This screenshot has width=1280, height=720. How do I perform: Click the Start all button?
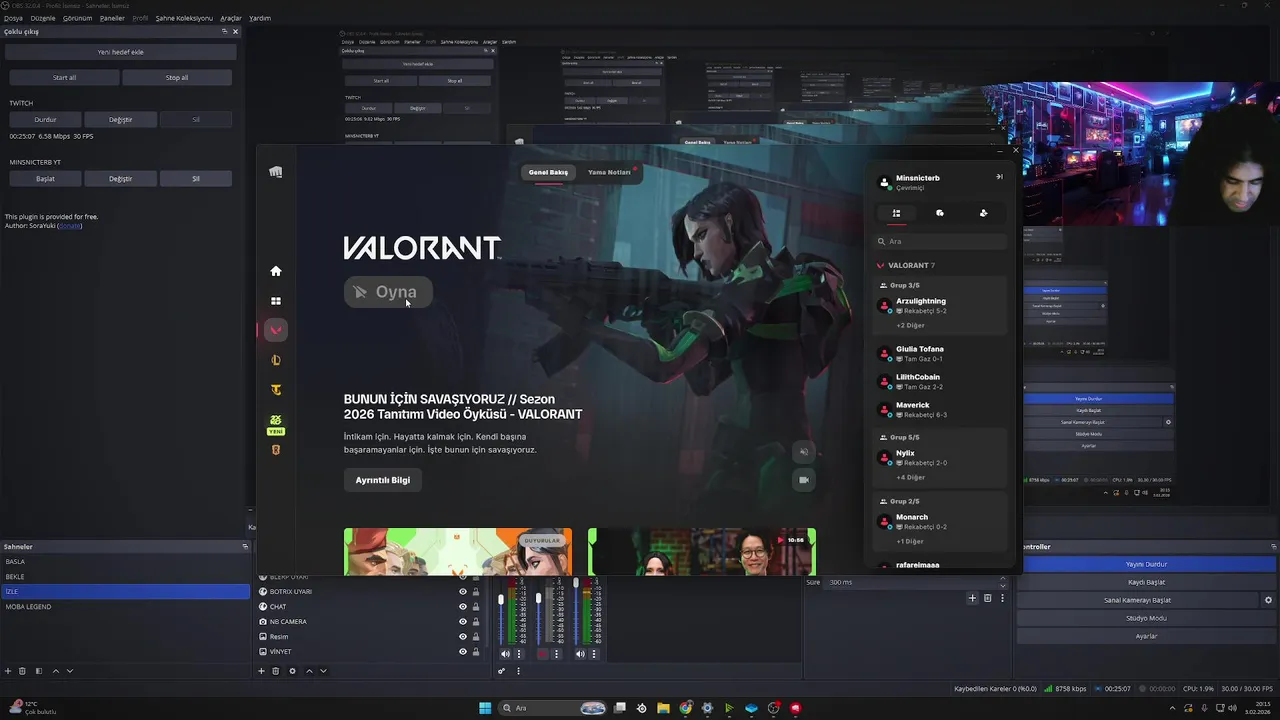point(64,77)
